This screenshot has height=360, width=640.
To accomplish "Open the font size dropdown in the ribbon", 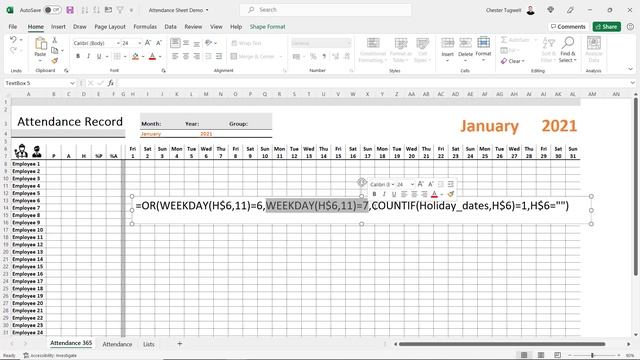I will 140,43.
